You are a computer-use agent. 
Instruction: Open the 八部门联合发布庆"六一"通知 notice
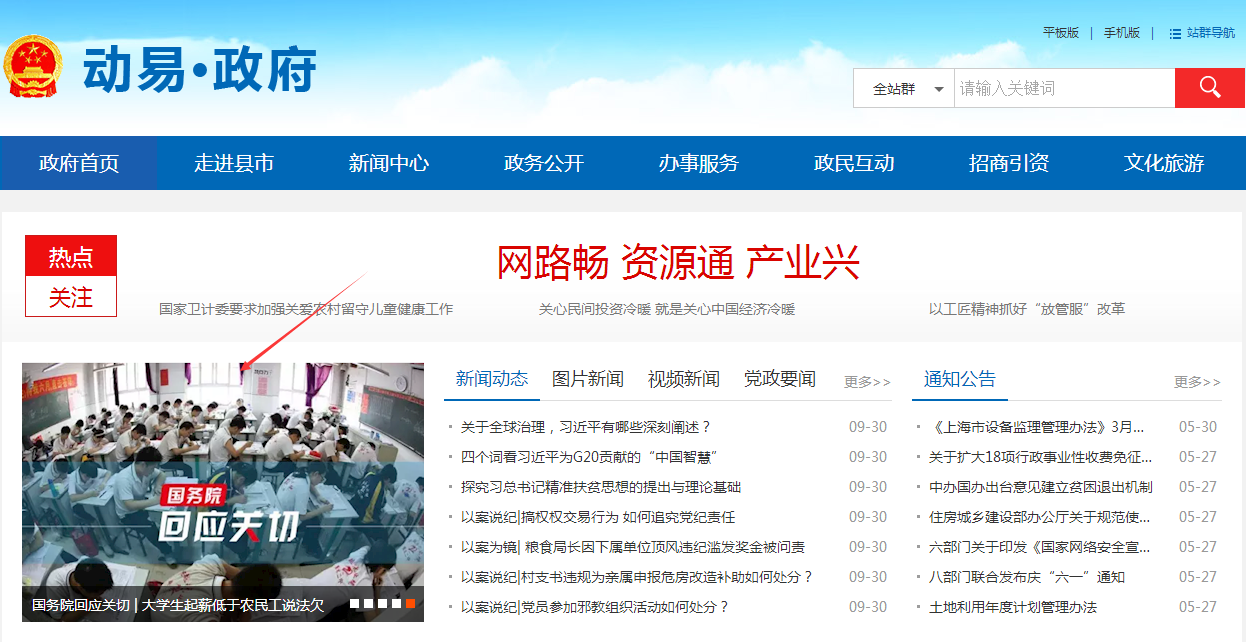coord(1026,577)
